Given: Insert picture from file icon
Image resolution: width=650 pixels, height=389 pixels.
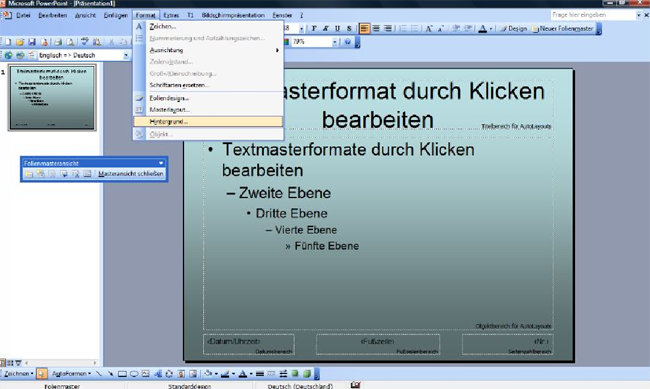Looking at the screenshot, I should [193, 374].
